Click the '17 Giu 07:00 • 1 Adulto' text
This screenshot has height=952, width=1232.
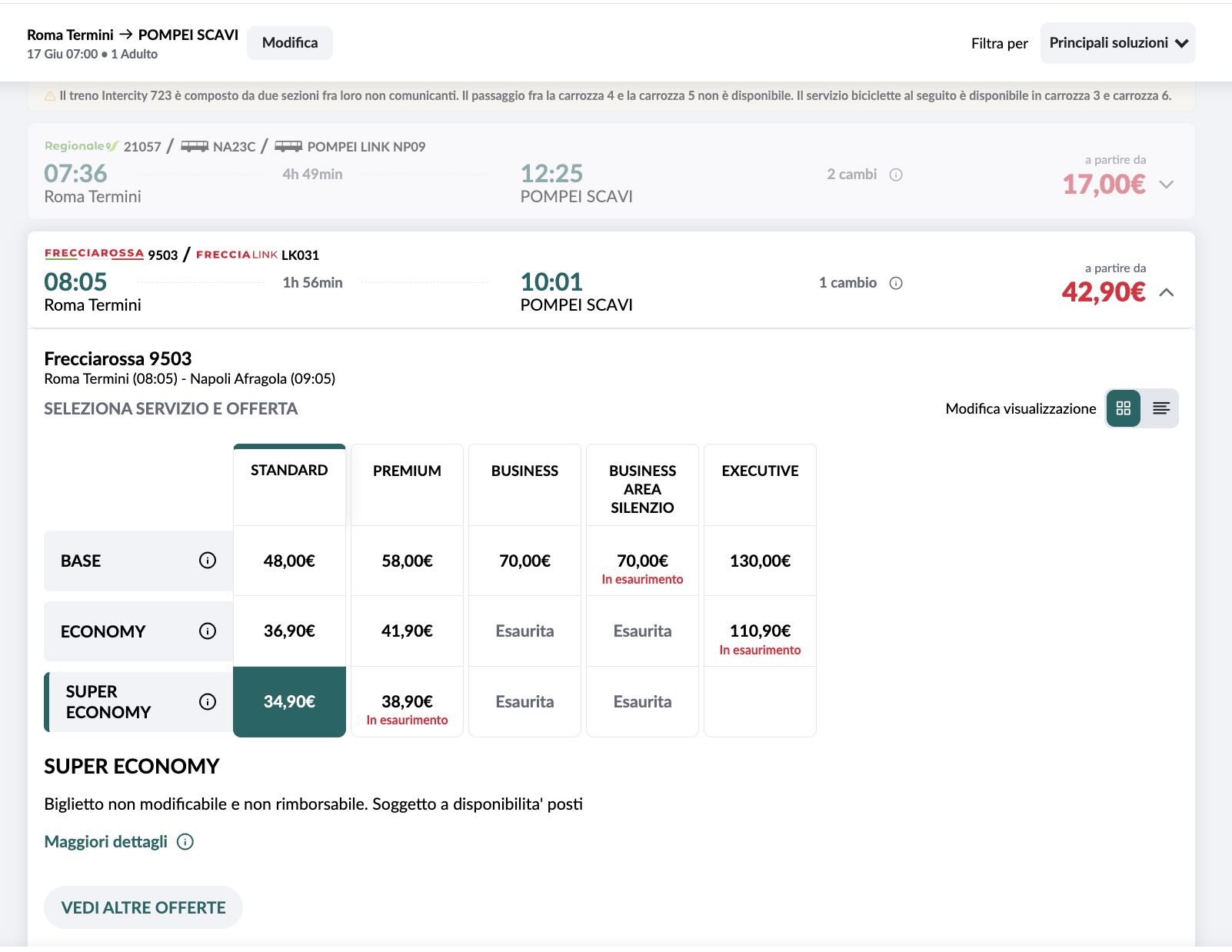(92, 54)
